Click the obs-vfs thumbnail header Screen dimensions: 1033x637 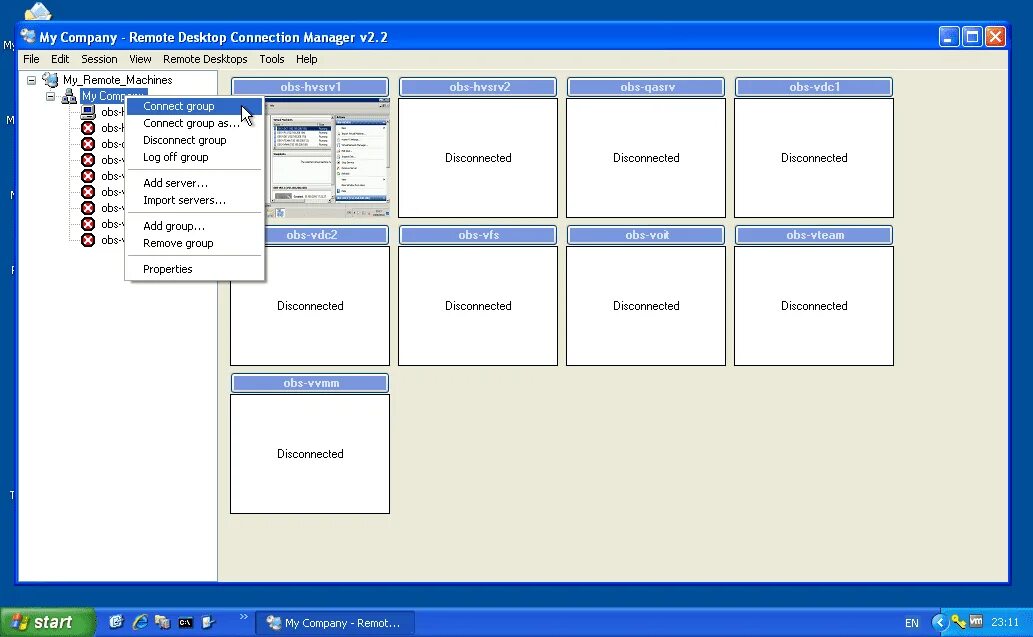point(478,235)
